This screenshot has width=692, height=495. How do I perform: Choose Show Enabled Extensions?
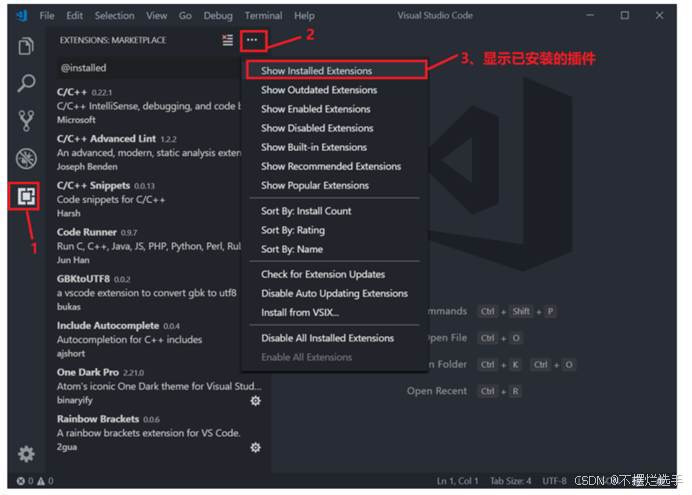335,109
